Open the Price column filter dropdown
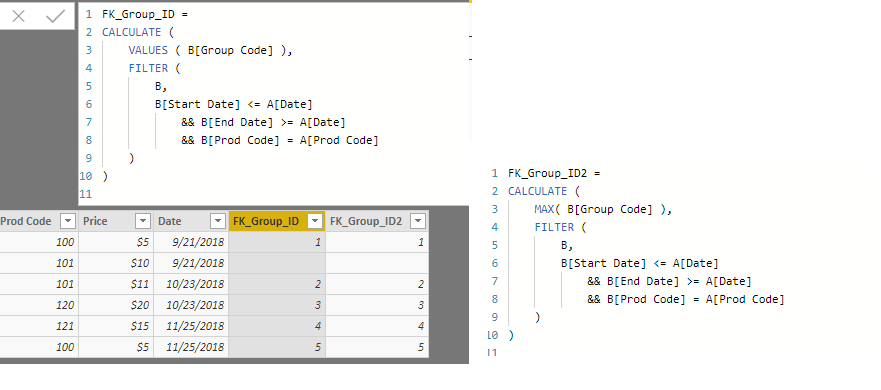881x390 pixels. (x=143, y=221)
